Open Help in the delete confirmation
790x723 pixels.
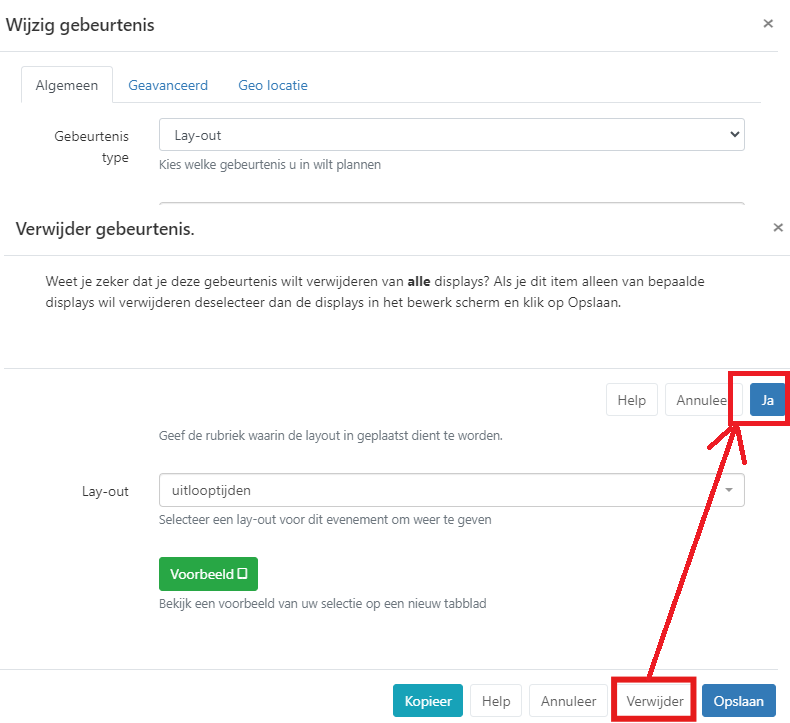pyautogui.click(x=631, y=400)
